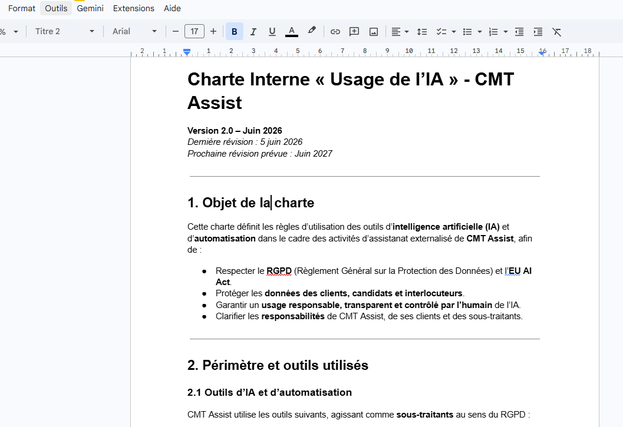Open line spacing options

[x=422, y=32]
